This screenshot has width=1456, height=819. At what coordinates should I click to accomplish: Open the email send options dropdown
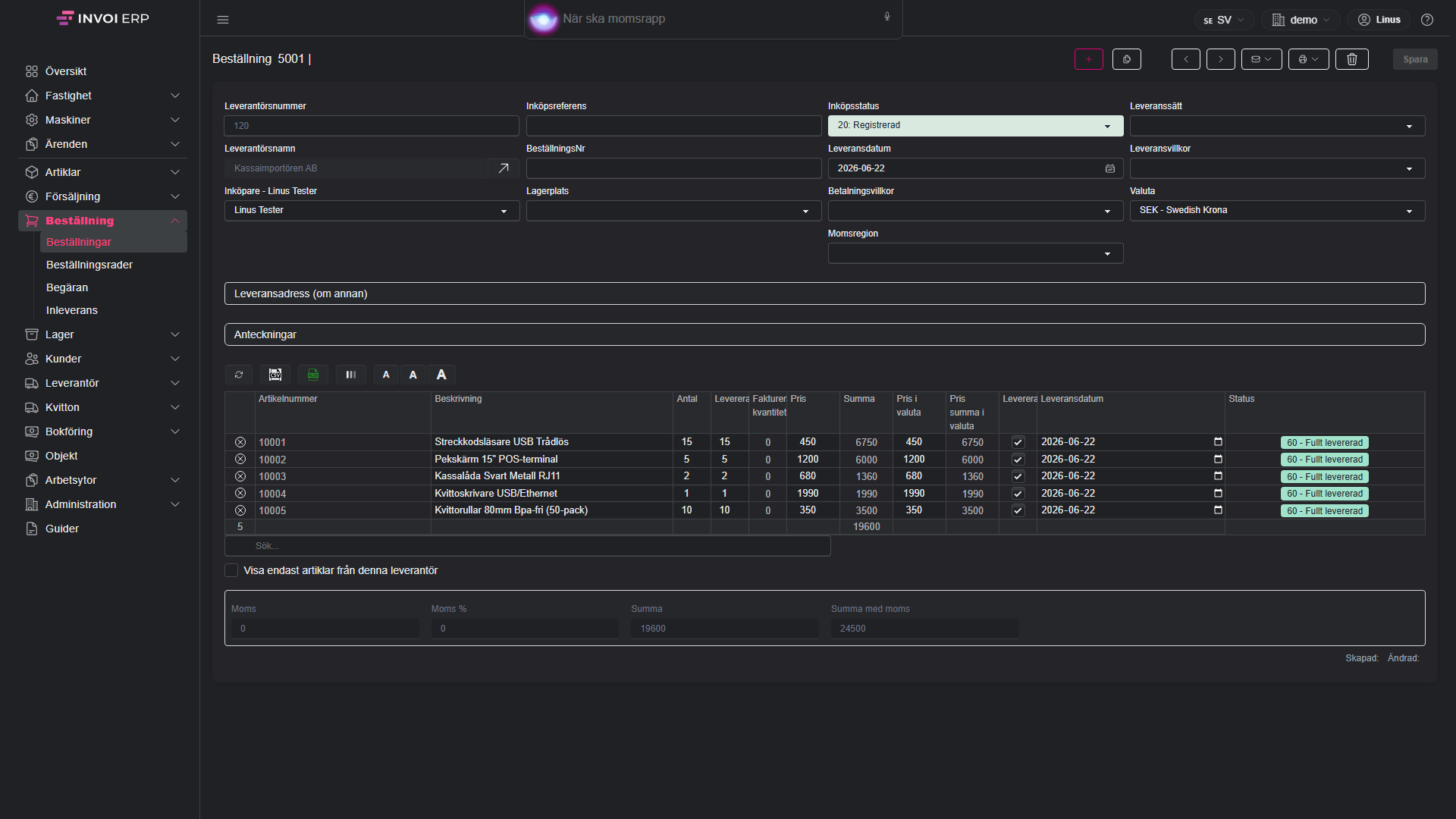[1261, 59]
